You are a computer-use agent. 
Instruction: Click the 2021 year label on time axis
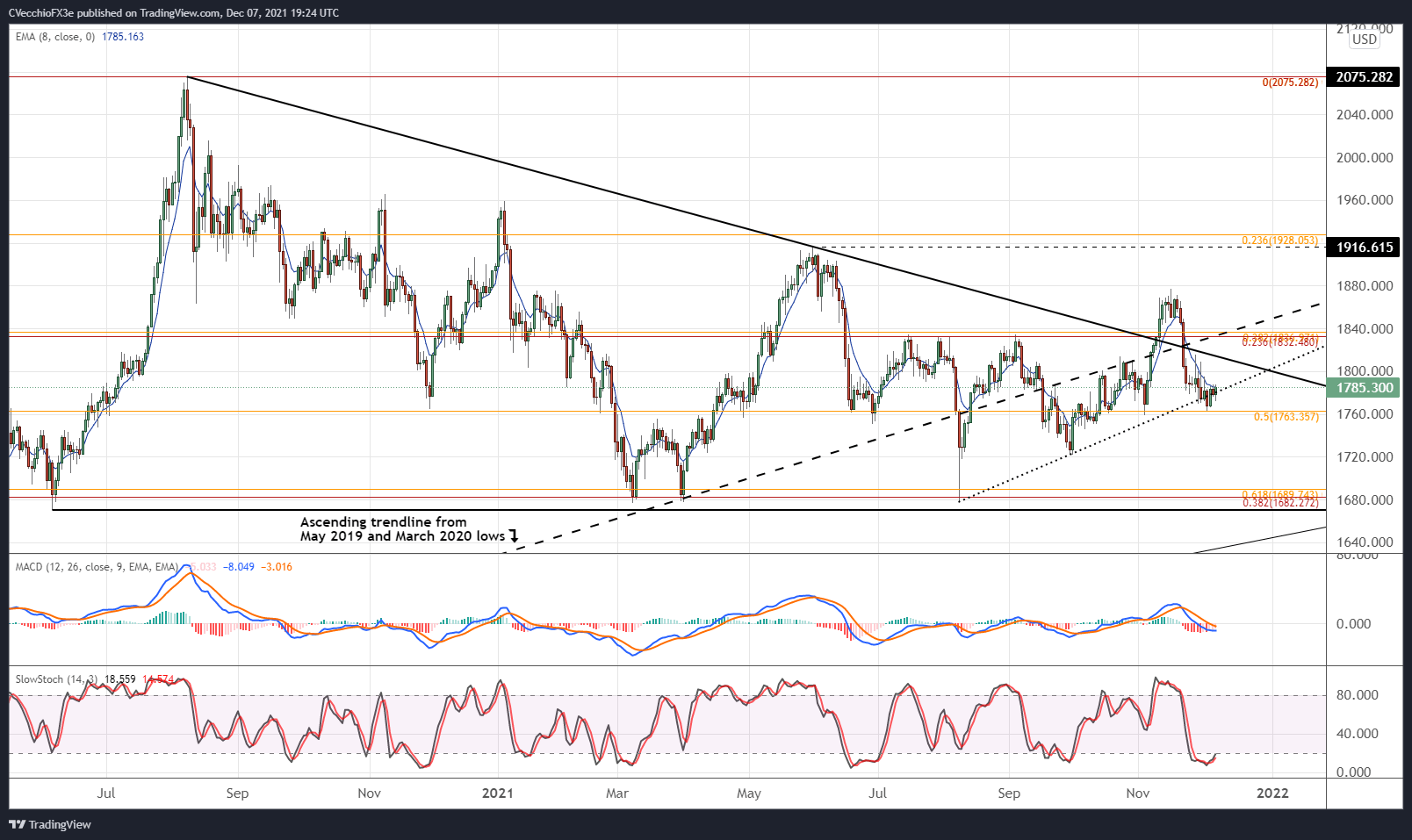[498, 793]
